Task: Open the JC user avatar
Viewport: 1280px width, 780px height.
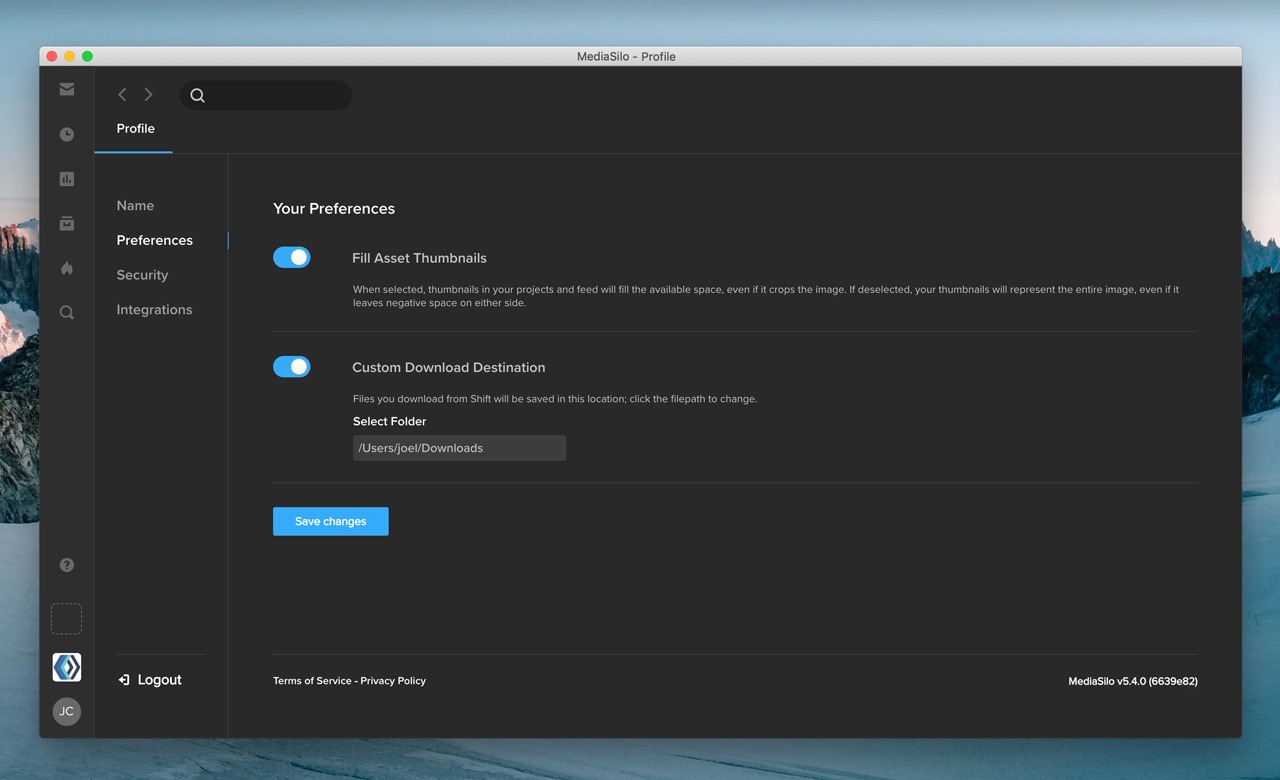Action: 67,712
